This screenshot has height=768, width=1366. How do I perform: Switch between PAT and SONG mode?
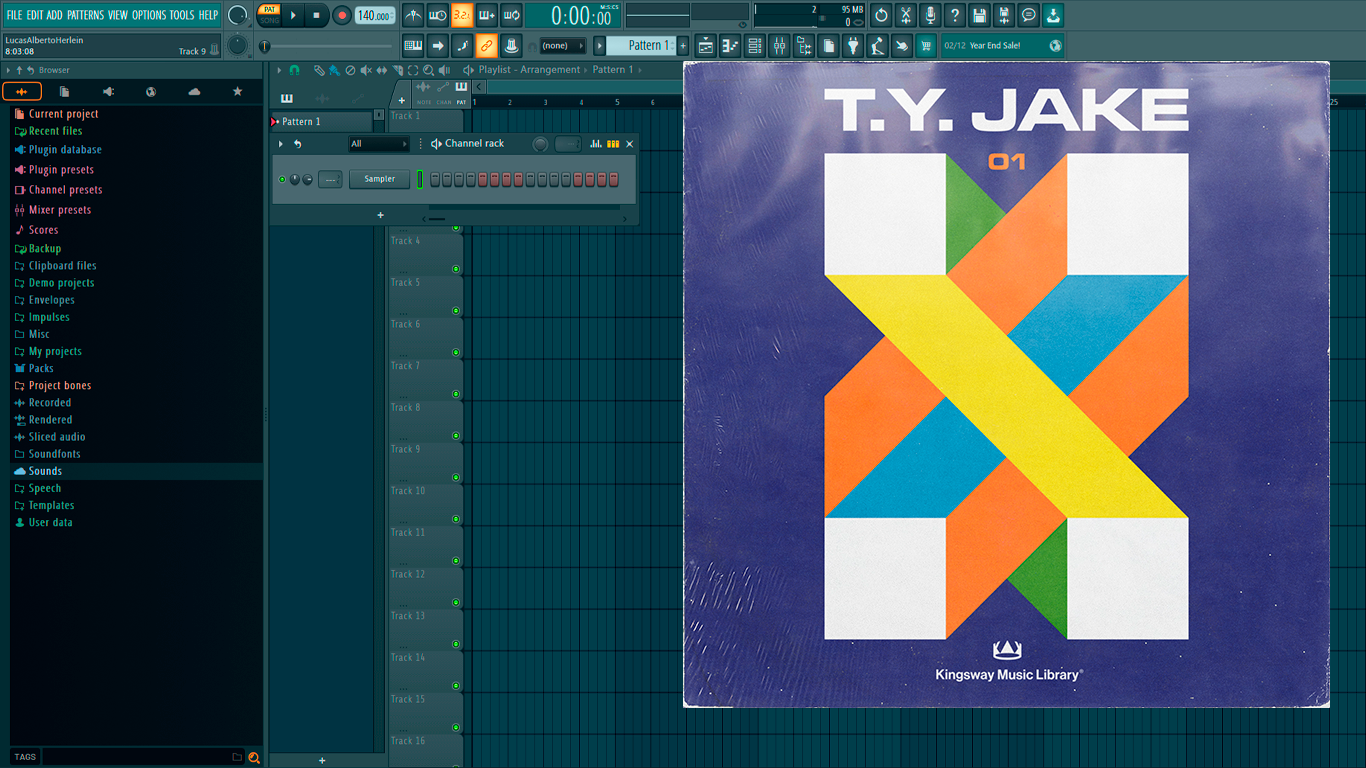269,15
